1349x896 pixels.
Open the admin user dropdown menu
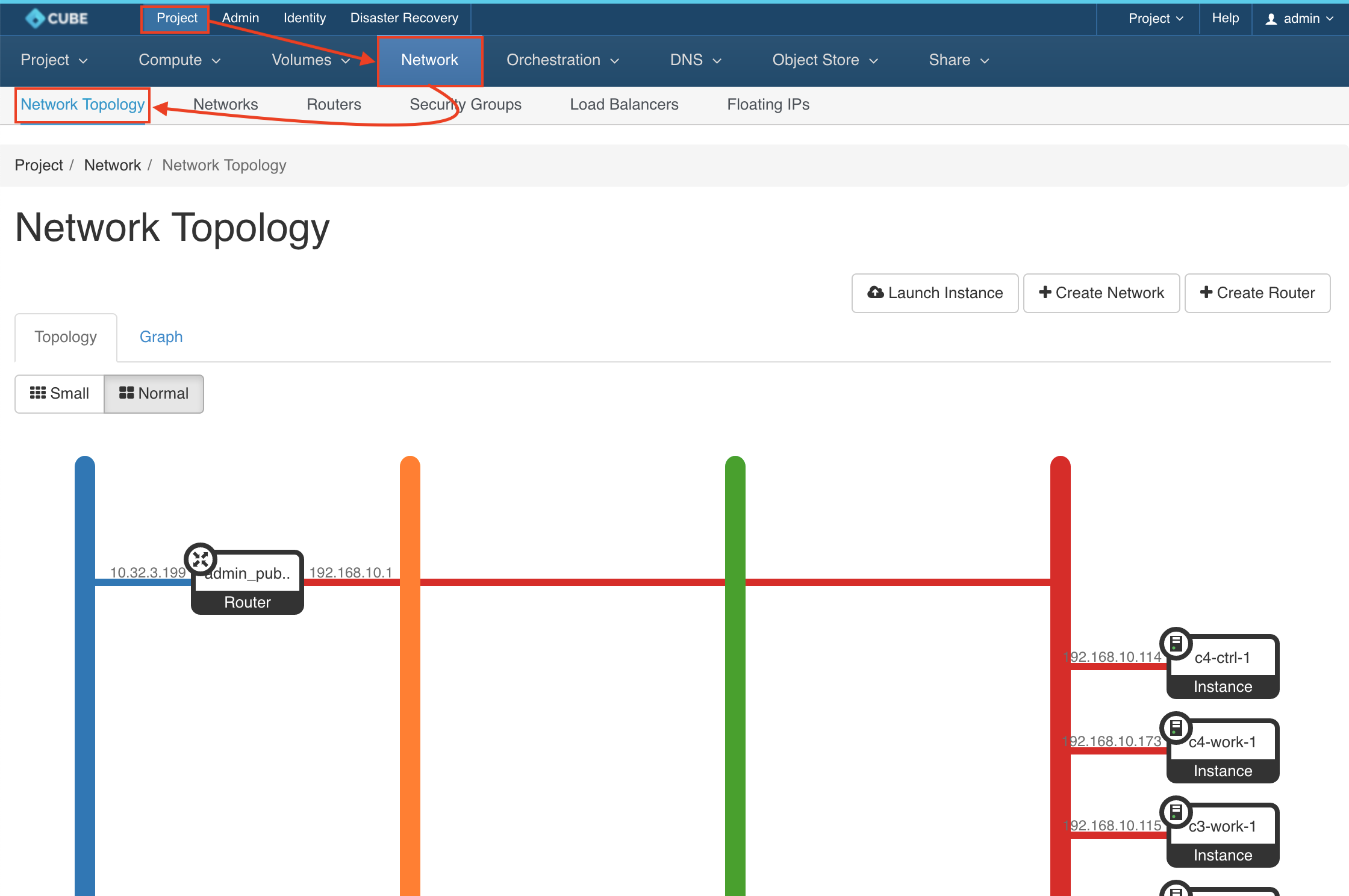click(x=1300, y=19)
